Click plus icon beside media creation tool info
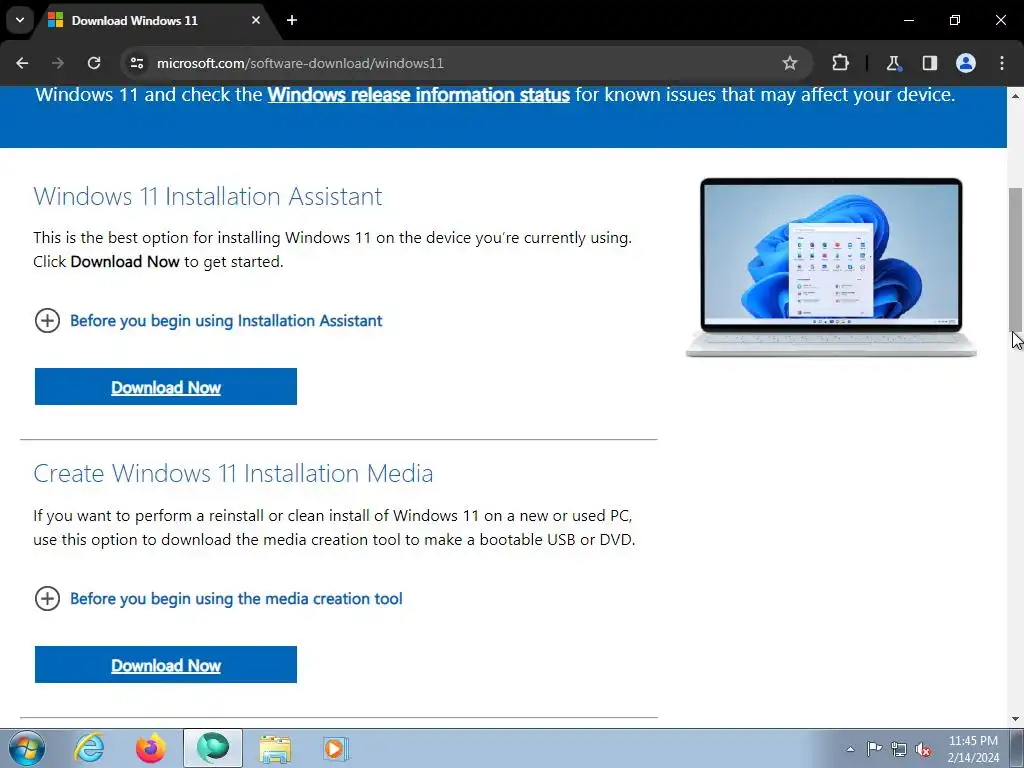This screenshot has width=1024, height=768. pyautogui.click(x=47, y=598)
